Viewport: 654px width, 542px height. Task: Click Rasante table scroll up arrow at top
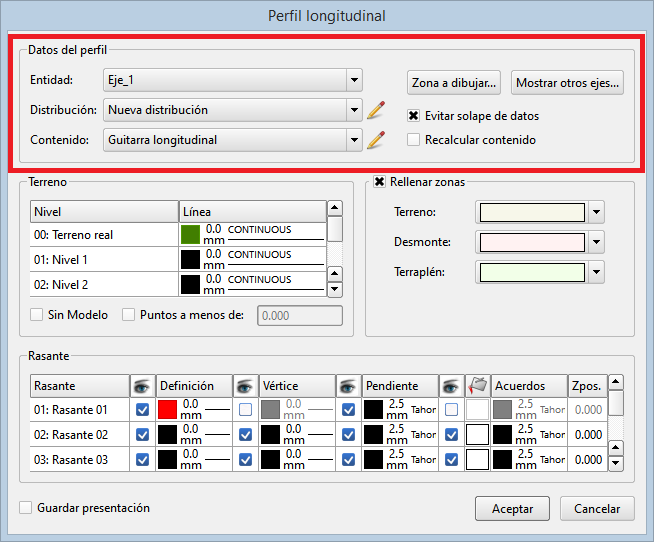[x=616, y=382]
